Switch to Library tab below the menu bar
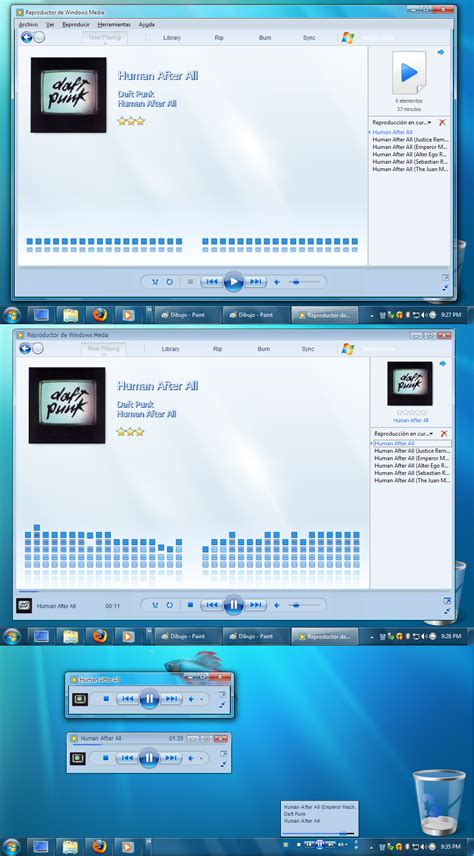This screenshot has height=856, width=474. (x=172, y=38)
